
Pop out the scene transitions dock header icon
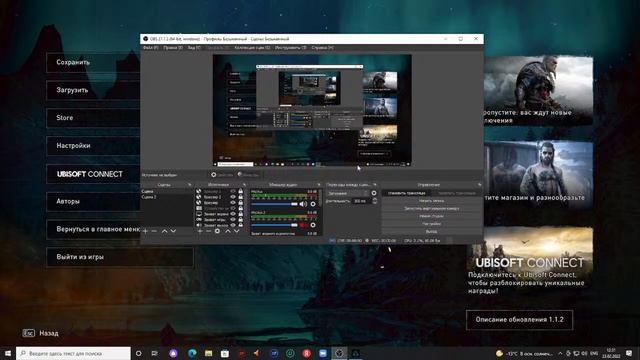click(x=375, y=185)
